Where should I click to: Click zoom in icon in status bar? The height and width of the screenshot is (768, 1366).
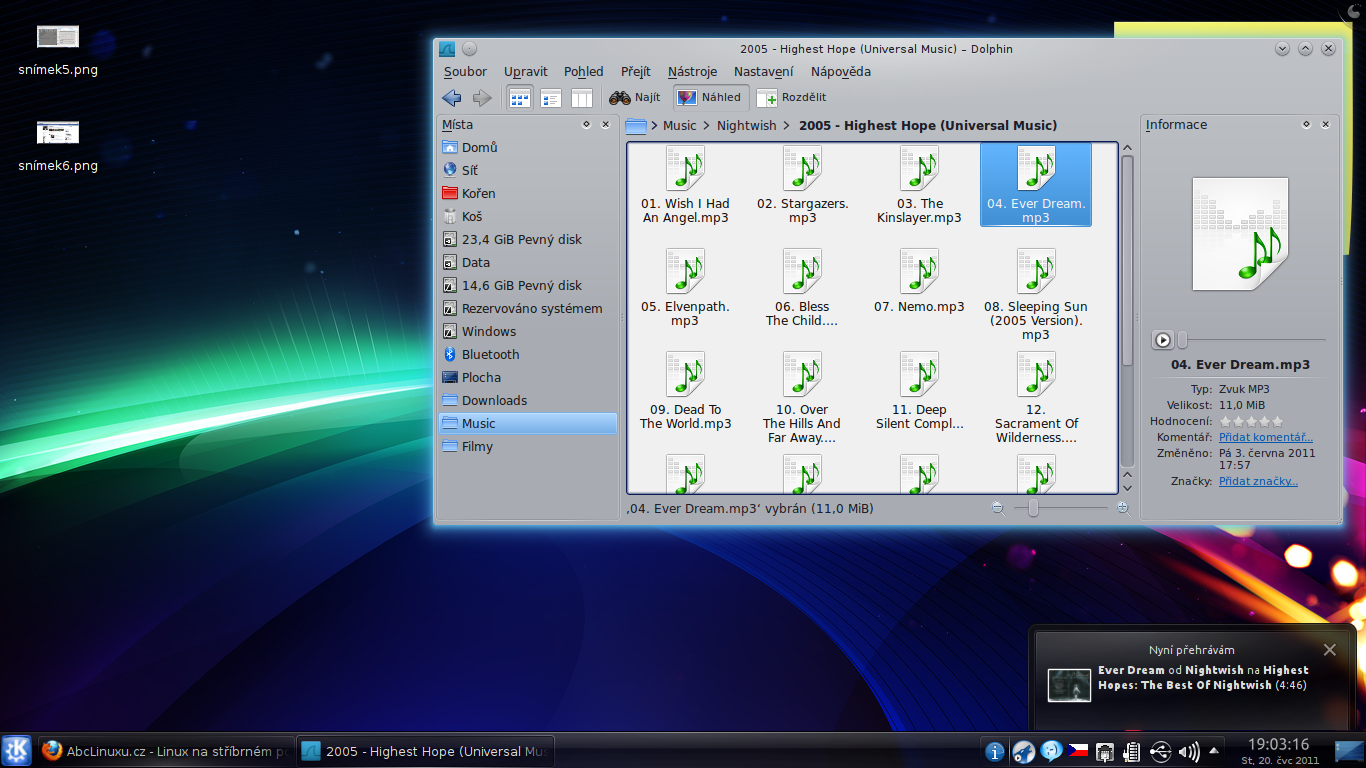pyautogui.click(x=1122, y=508)
